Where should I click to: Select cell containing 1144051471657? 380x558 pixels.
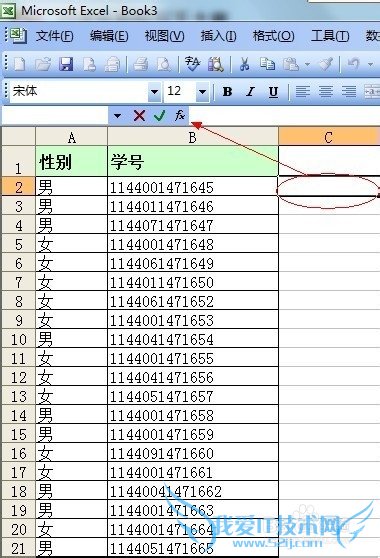(x=192, y=396)
